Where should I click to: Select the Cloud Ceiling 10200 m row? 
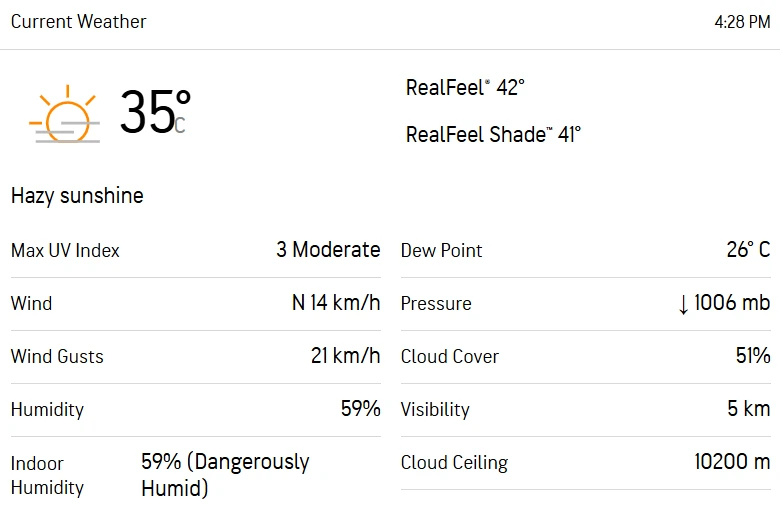[x=586, y=463]
